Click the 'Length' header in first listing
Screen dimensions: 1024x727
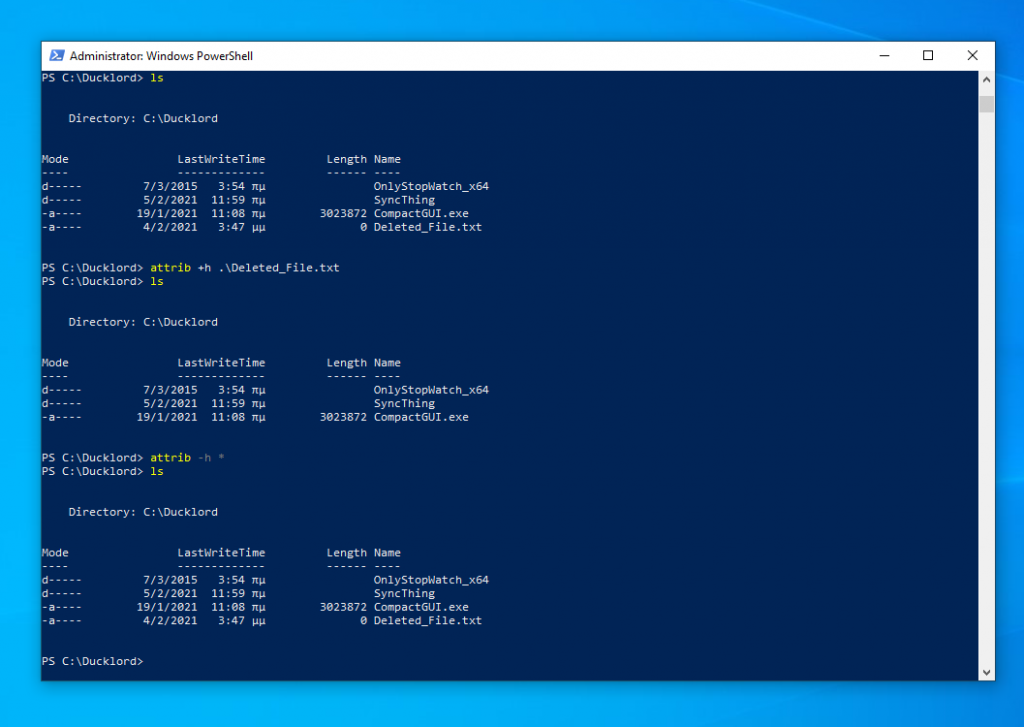(x=346, y=159)
